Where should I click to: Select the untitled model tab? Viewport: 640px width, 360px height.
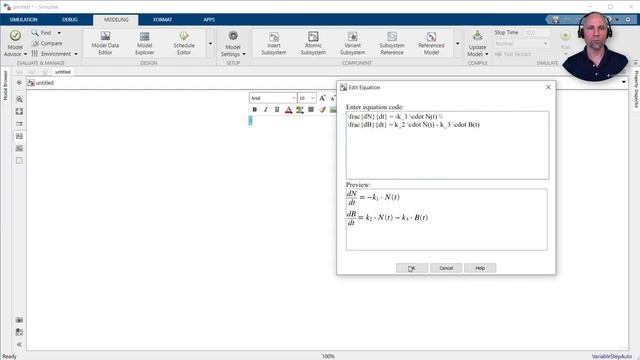pyautogui.click(x=63, y=72)
